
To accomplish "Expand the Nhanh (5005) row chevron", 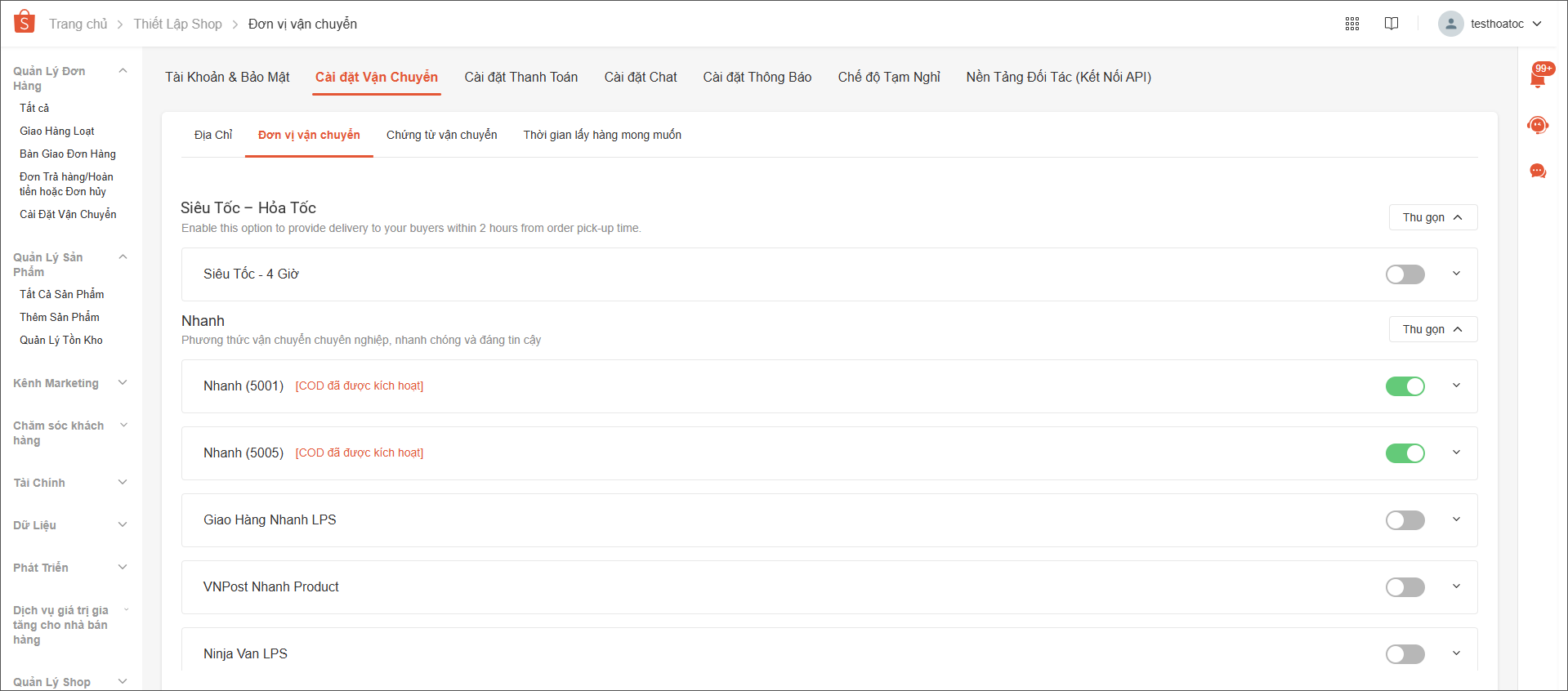I will pyautogui.click(x=1456, y=452).
